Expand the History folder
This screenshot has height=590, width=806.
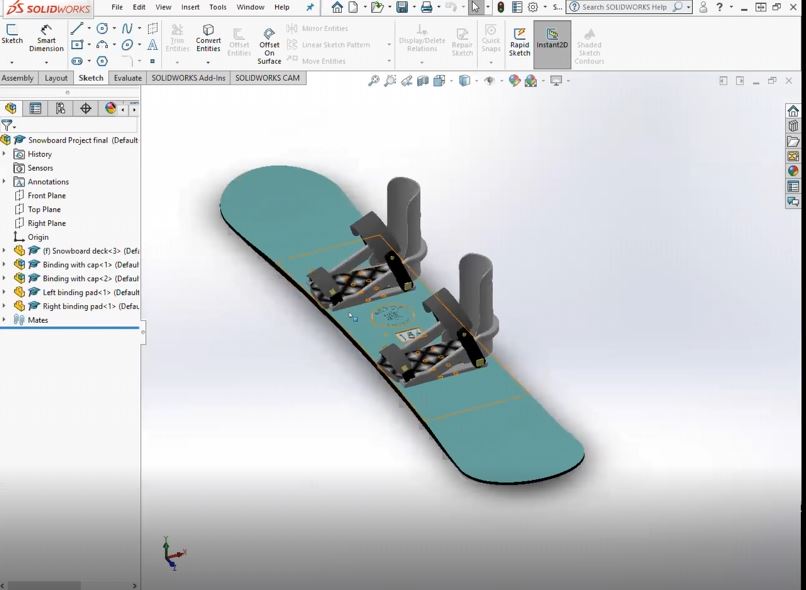(x=5, y=154)
